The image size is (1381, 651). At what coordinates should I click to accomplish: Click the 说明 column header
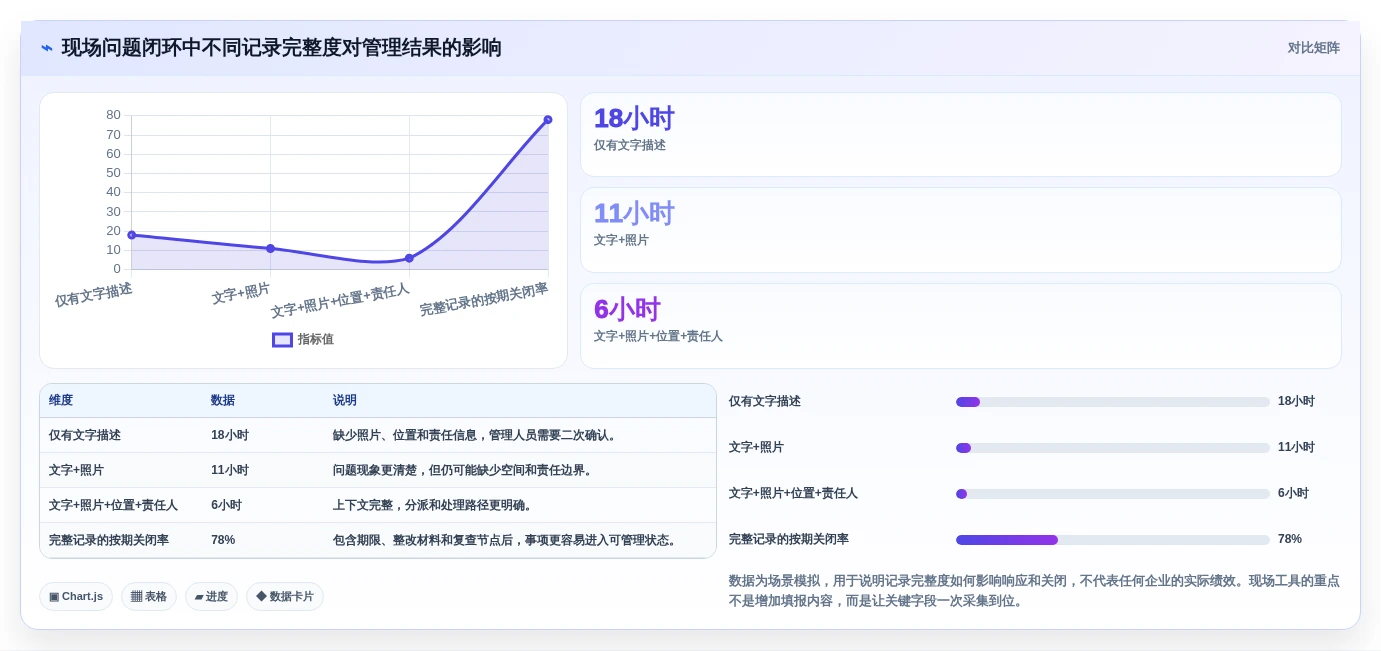[345, 401]
